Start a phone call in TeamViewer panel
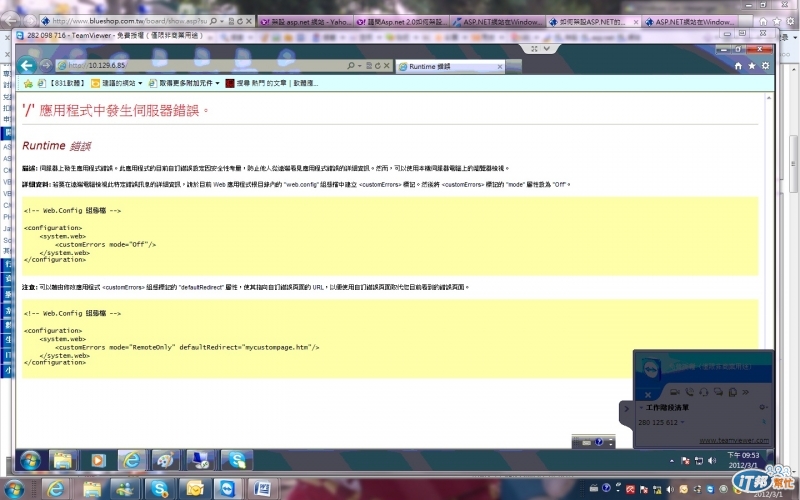Image resolution: width=800 pixels, height=500 pixels. coord(689,392)
